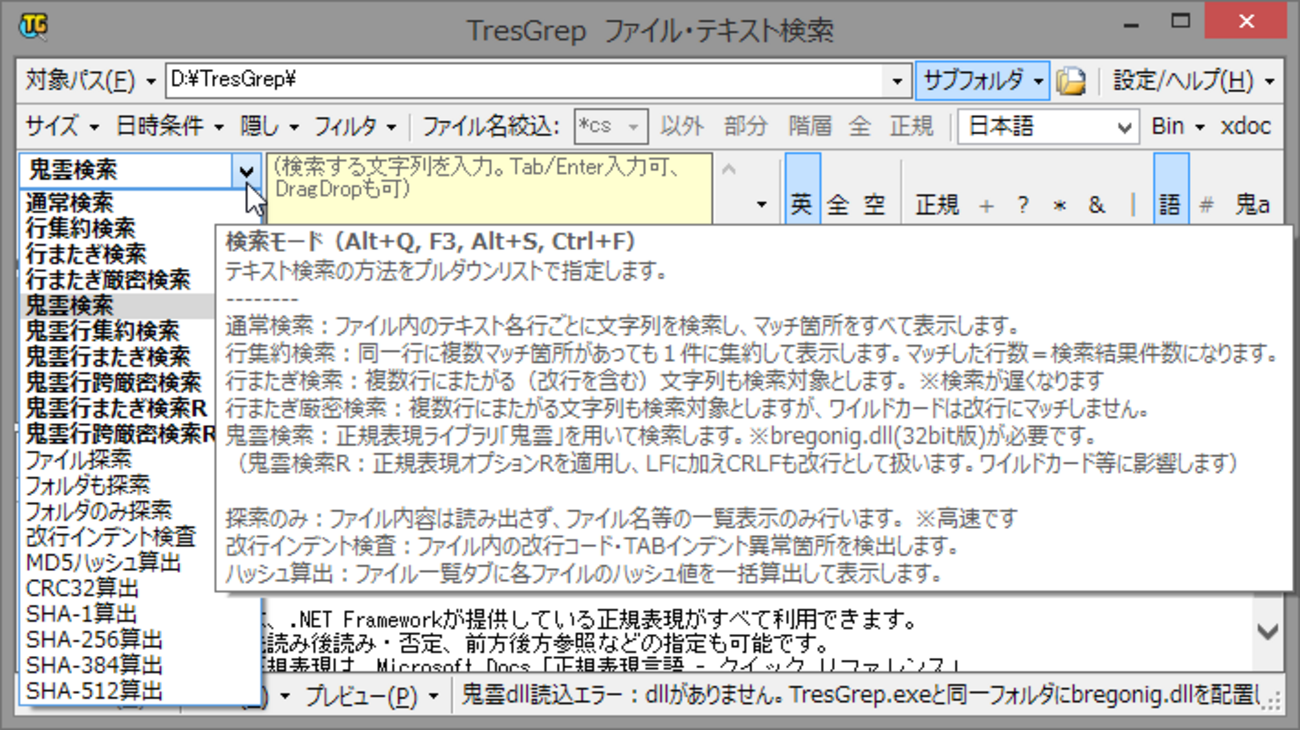Open the folder browse icon beside サブフォルダ

tap(1071, 80)
